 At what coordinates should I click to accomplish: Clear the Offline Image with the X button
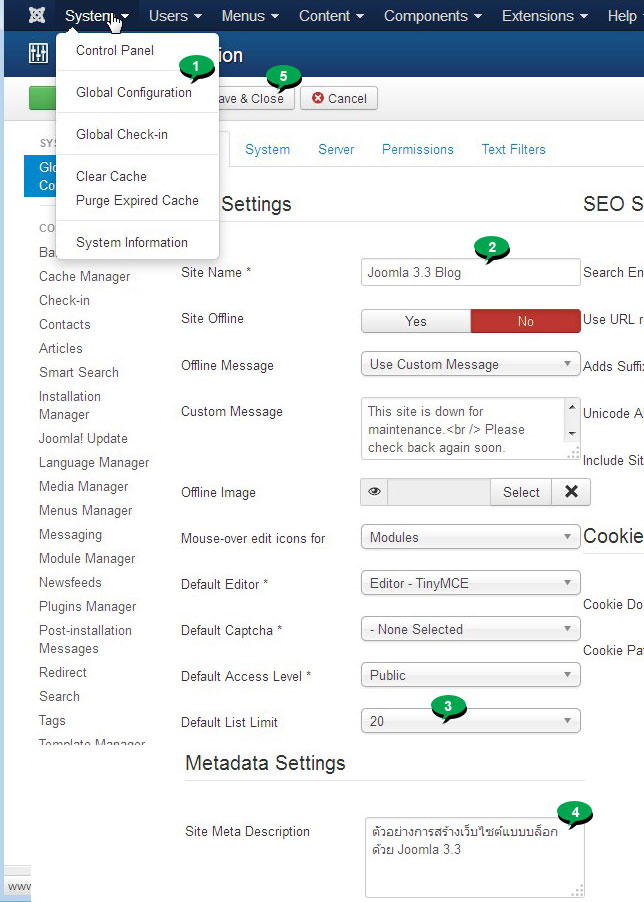[x=571, y=492]
